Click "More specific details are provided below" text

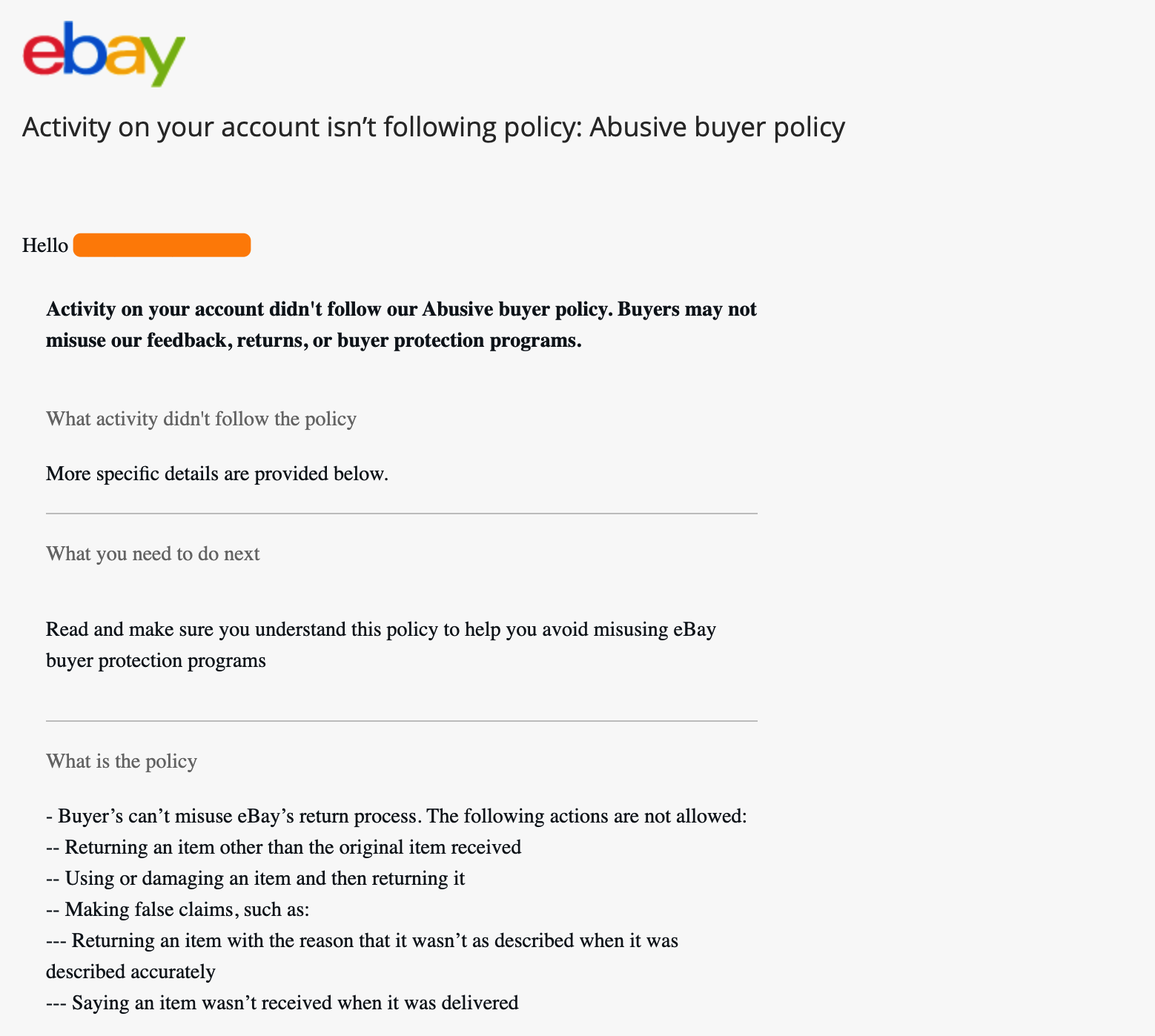tap(217, 474)
